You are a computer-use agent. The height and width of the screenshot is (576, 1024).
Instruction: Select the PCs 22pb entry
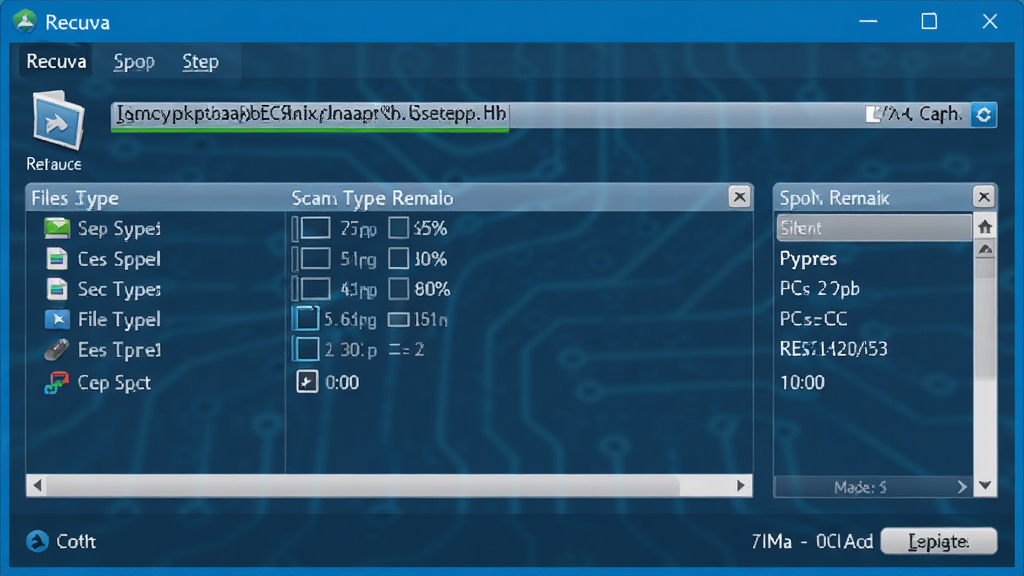click(820, 289)
